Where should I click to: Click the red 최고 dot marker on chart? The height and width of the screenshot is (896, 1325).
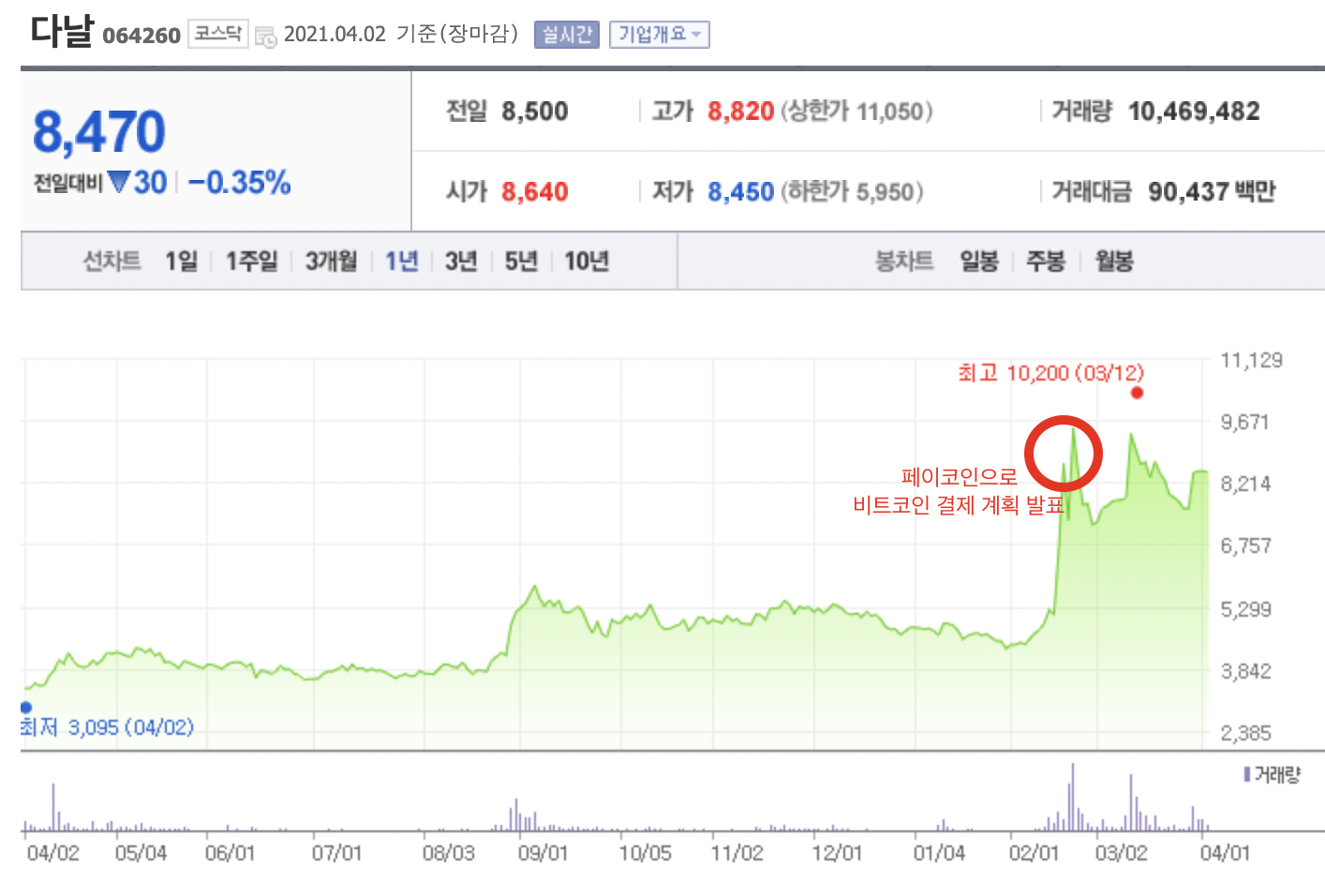point(1138,394)
